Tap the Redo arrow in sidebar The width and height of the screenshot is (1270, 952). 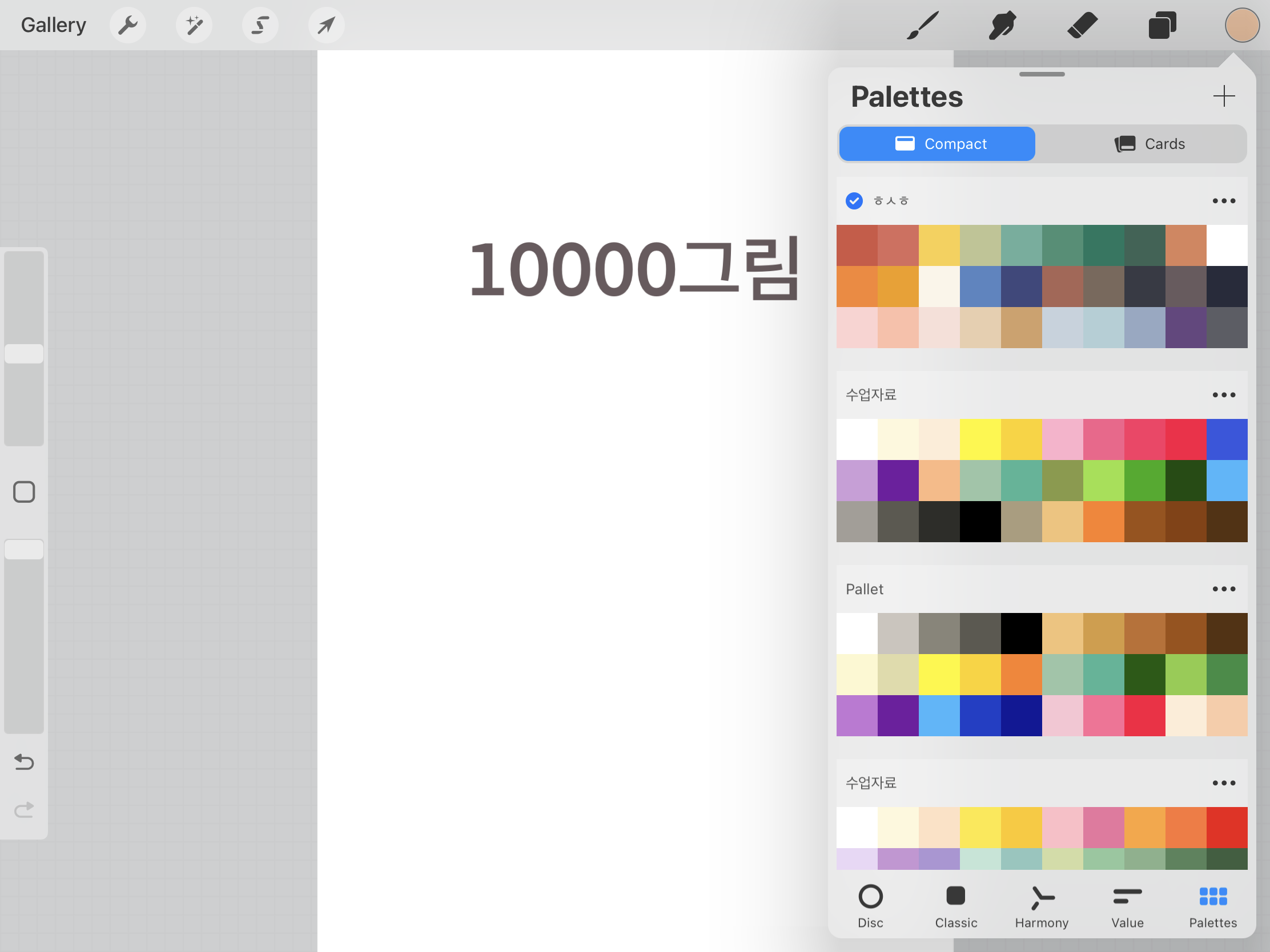[24, 810]
